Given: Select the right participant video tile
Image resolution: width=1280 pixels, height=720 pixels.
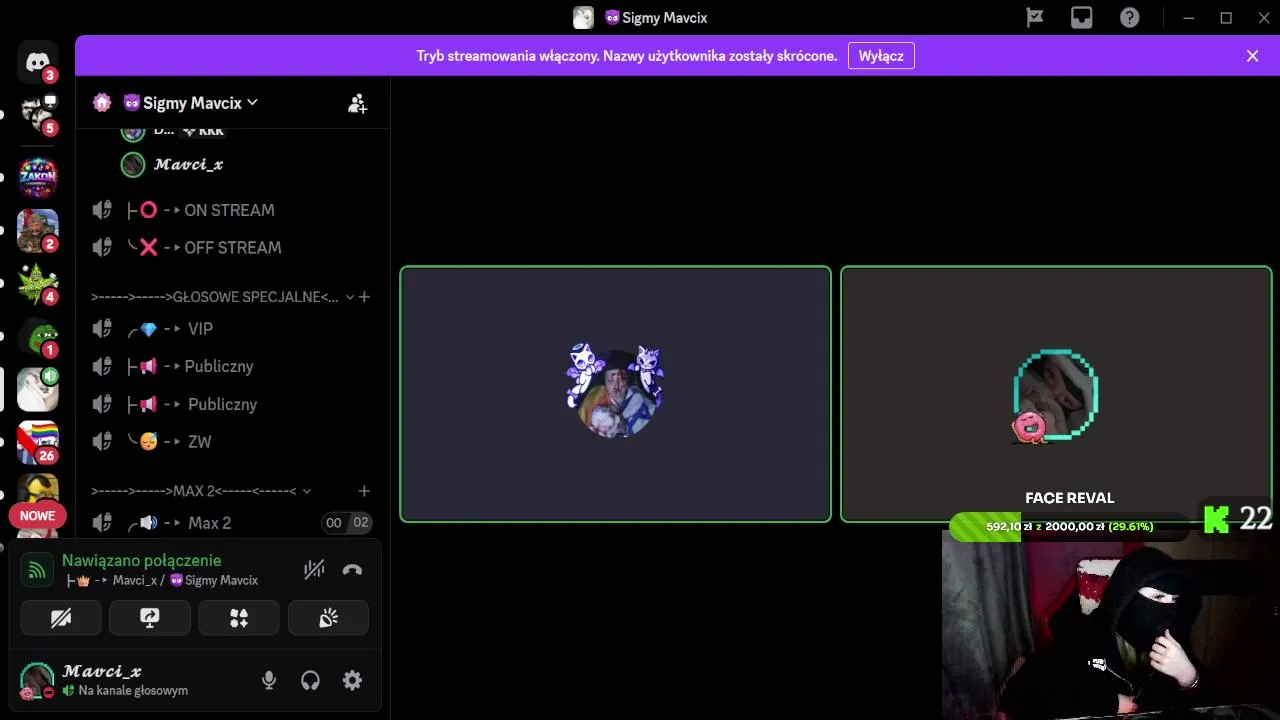Looking at the screenshot, I should [x=1056, y=394].
